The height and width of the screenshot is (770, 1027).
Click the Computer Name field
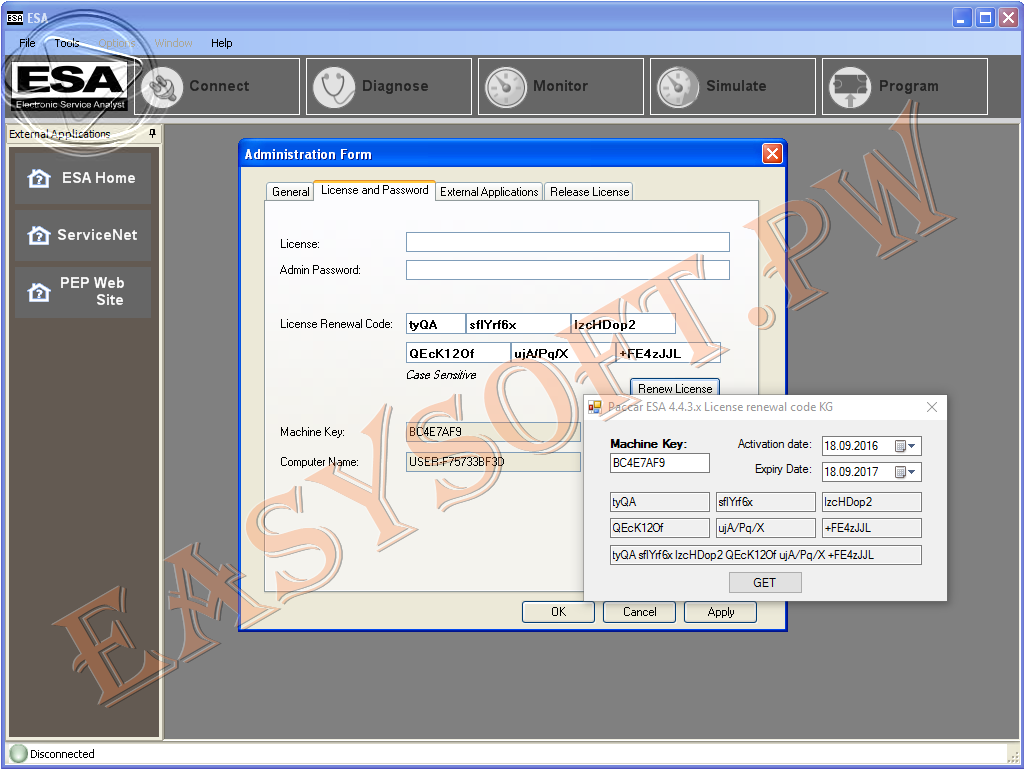coord(493,462)
